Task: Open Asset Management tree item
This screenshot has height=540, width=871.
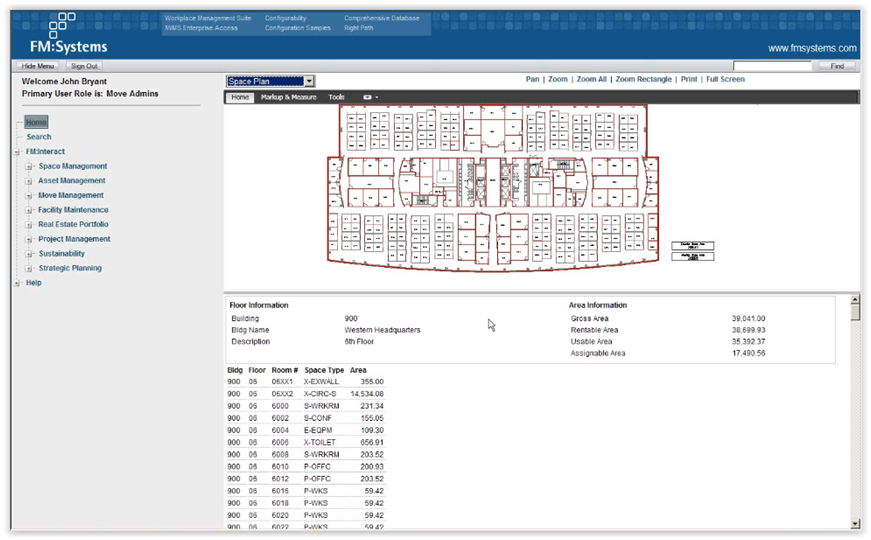Action: point(72,181)
